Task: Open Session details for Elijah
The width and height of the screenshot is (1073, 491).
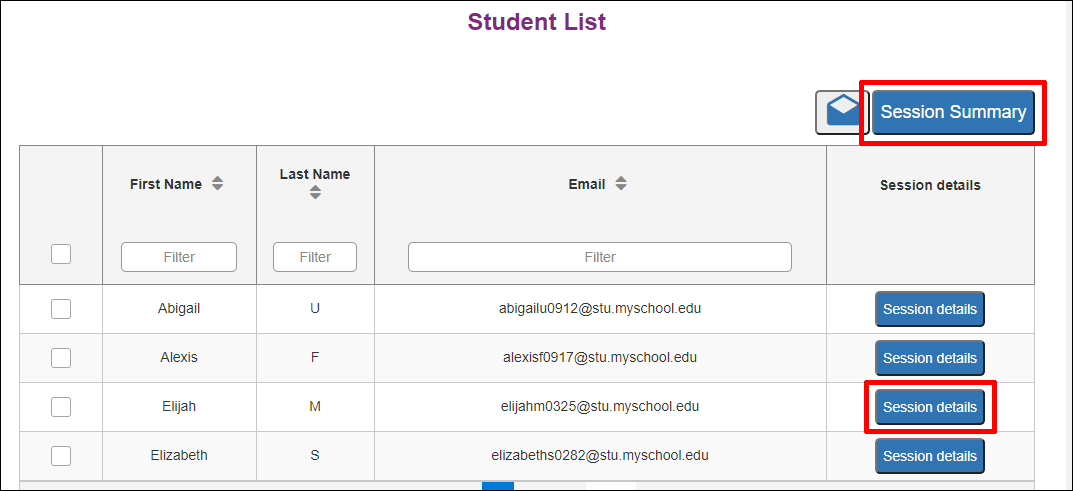Action: (x=930, y=407)
